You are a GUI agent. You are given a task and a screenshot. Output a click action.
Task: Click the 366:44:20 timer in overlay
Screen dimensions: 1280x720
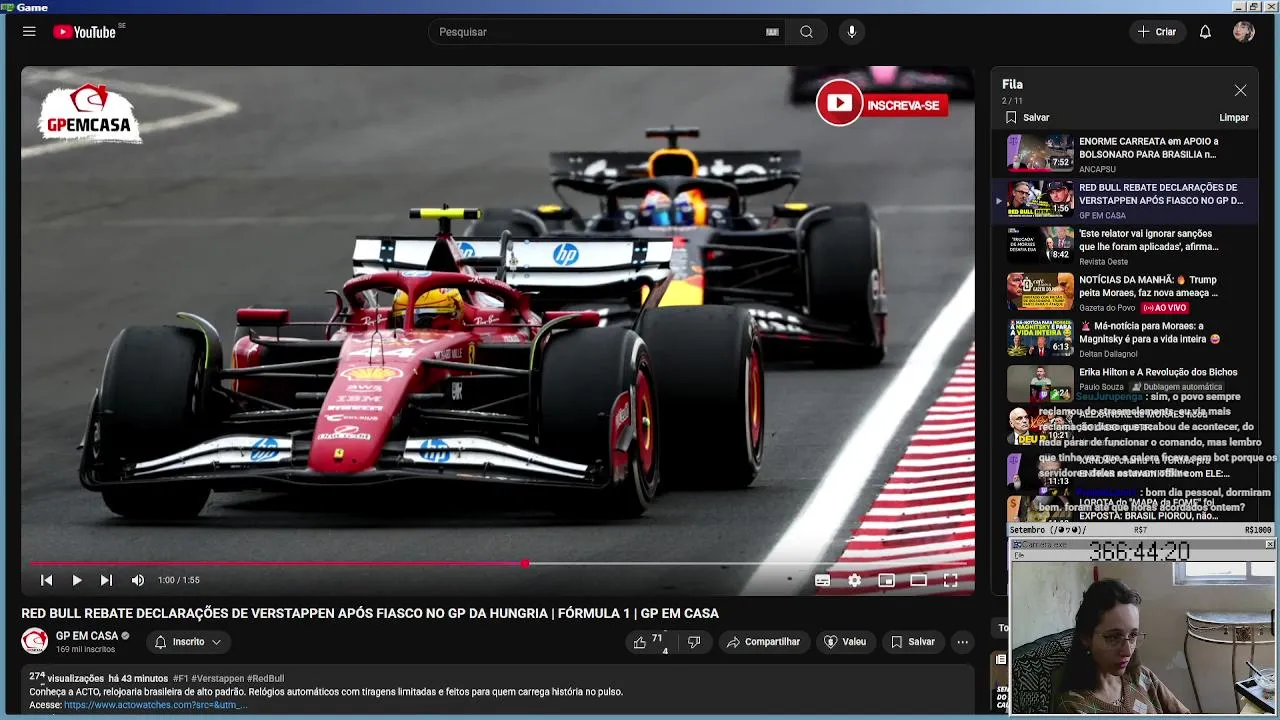click(1139, 551)
